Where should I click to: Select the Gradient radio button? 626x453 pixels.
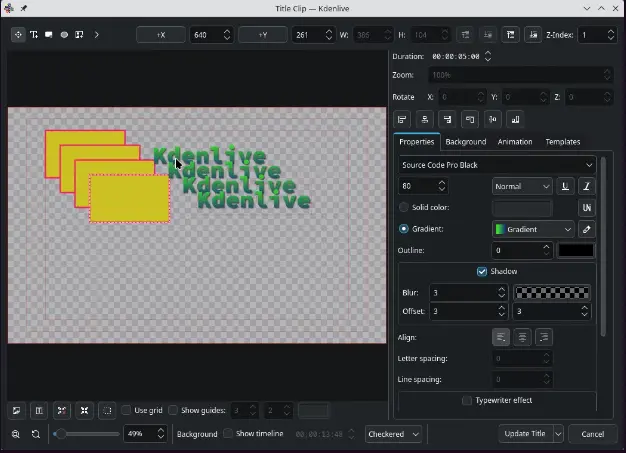tap(404, 229)
